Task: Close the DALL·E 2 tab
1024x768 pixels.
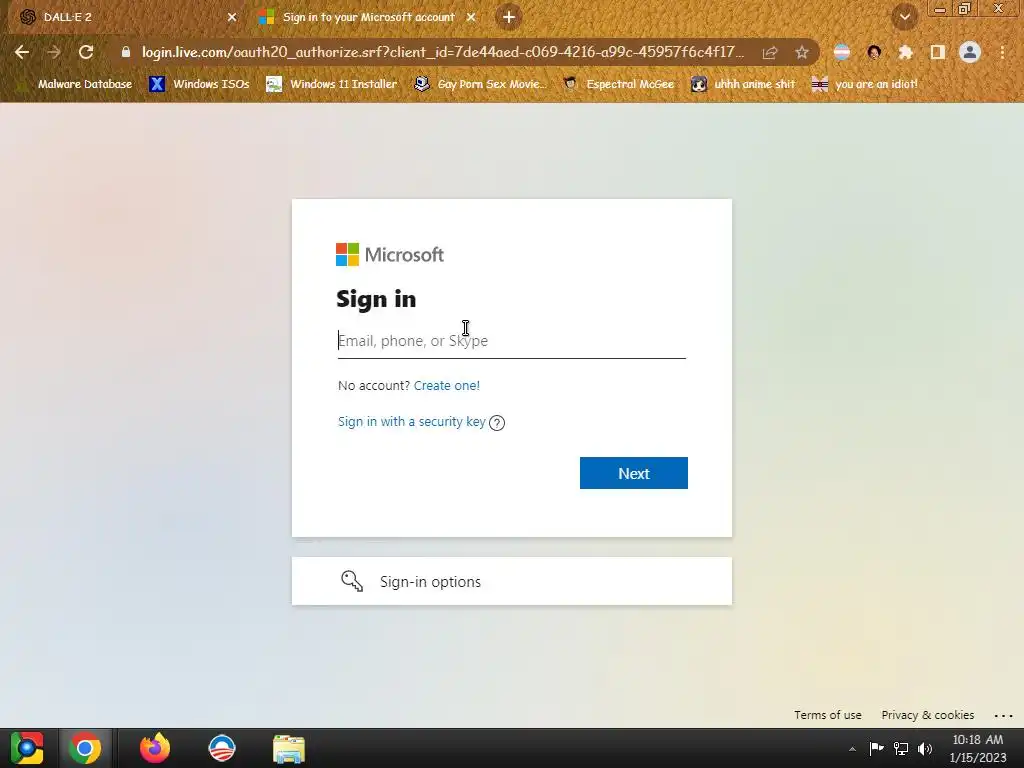Action: pyautogui.click(x=232, y=17)
